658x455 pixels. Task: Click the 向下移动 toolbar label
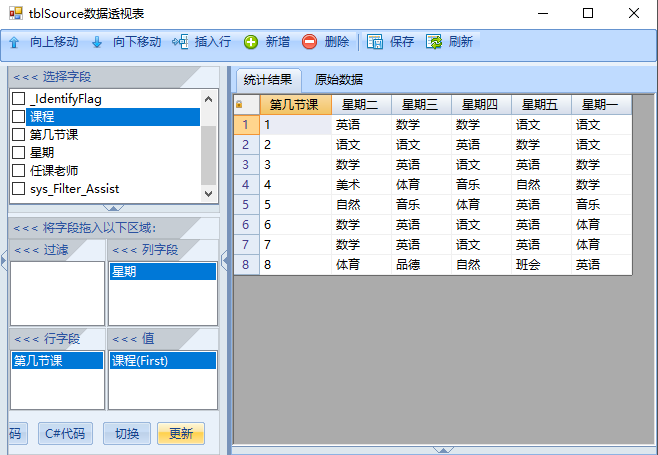[x=137, y=42]
